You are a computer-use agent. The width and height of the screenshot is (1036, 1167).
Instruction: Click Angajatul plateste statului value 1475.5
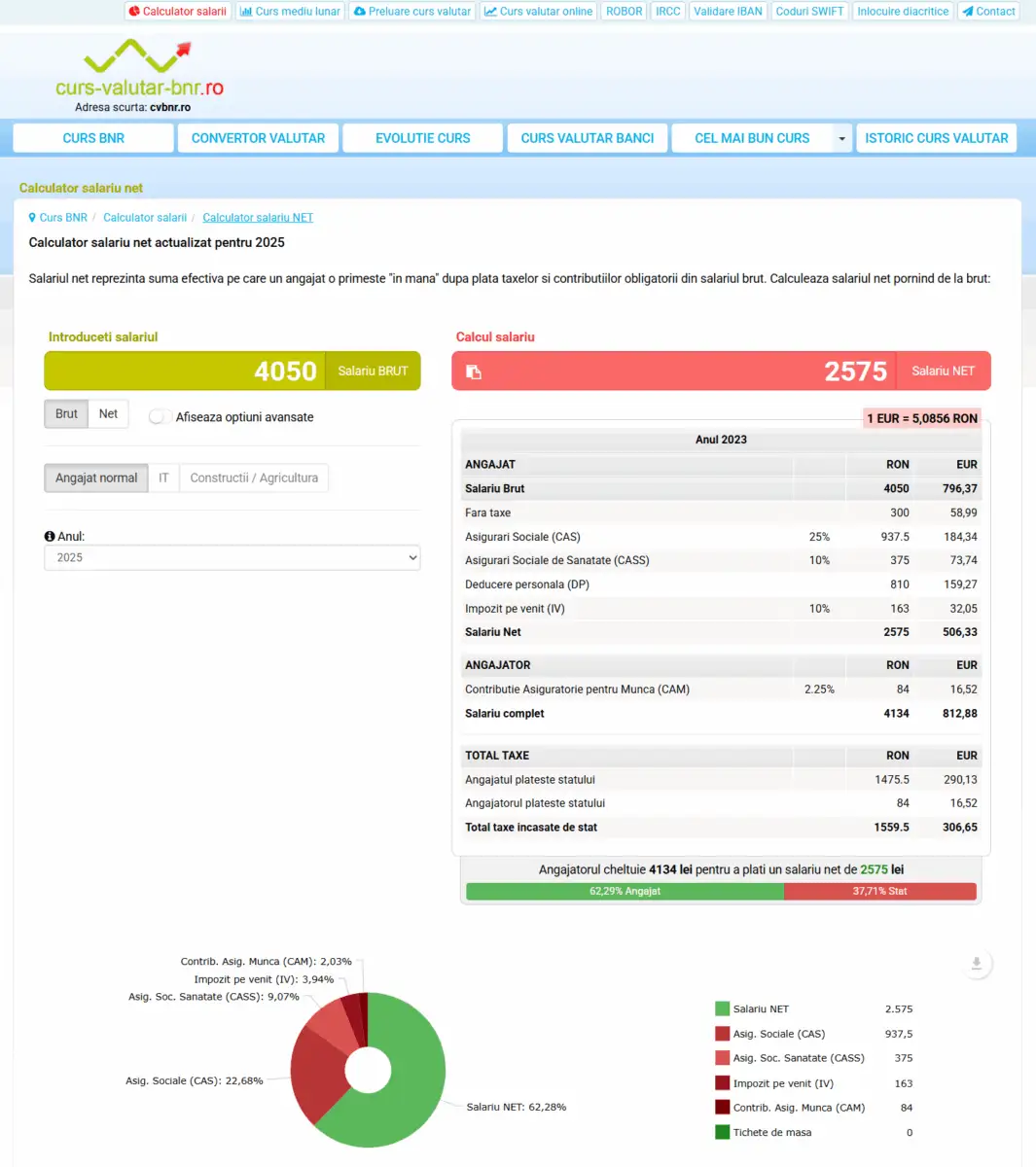pos(892,780)
